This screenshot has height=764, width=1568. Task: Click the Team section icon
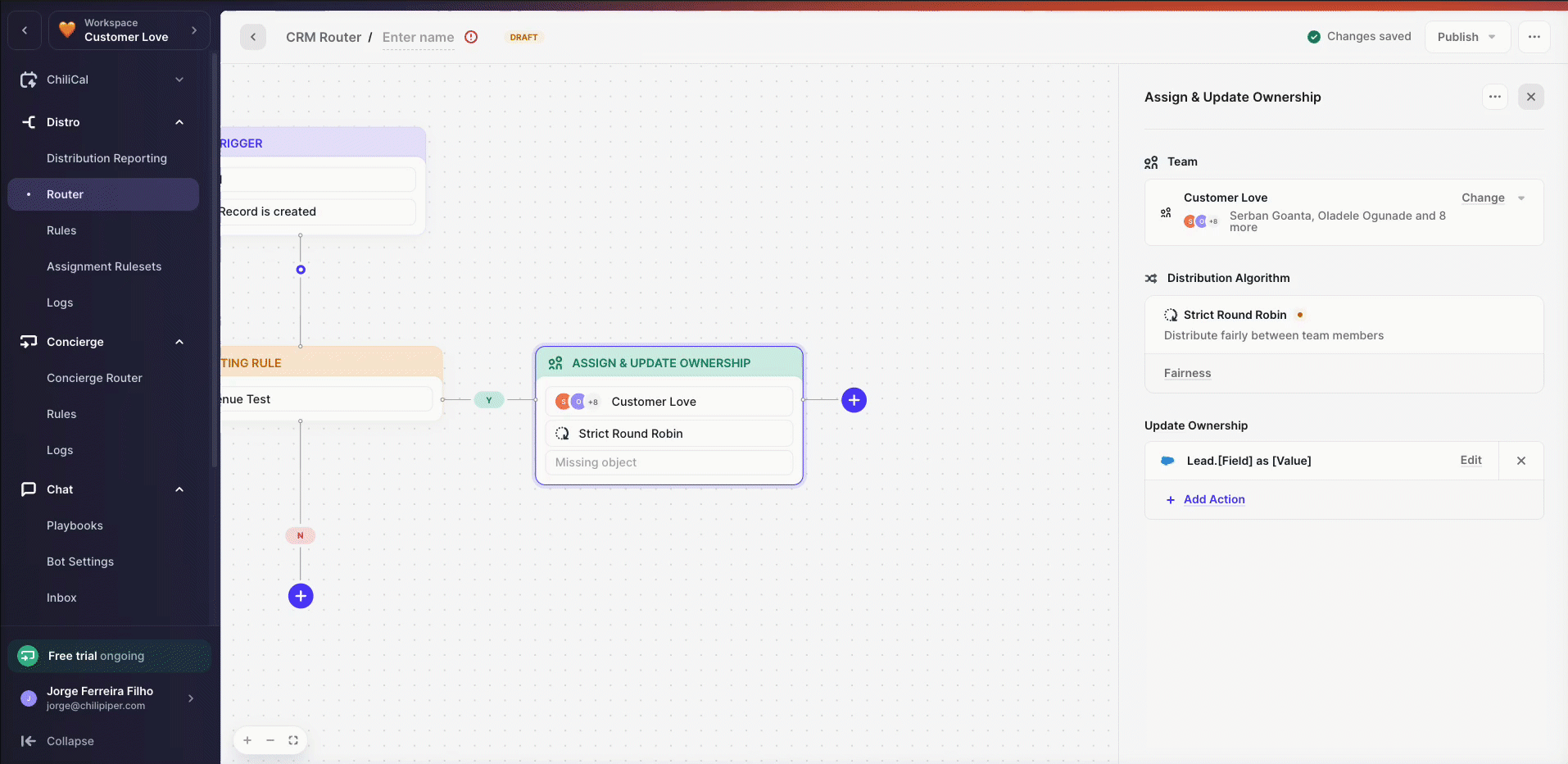tap(1151, 162)
